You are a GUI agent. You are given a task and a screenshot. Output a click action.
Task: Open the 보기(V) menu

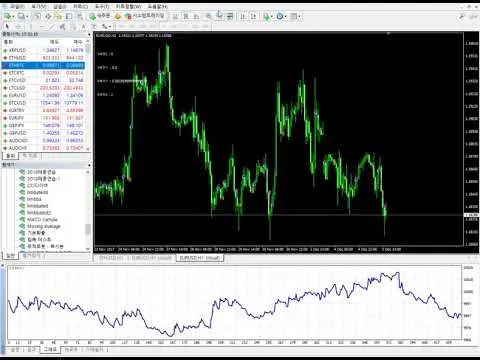pos(39,7)
